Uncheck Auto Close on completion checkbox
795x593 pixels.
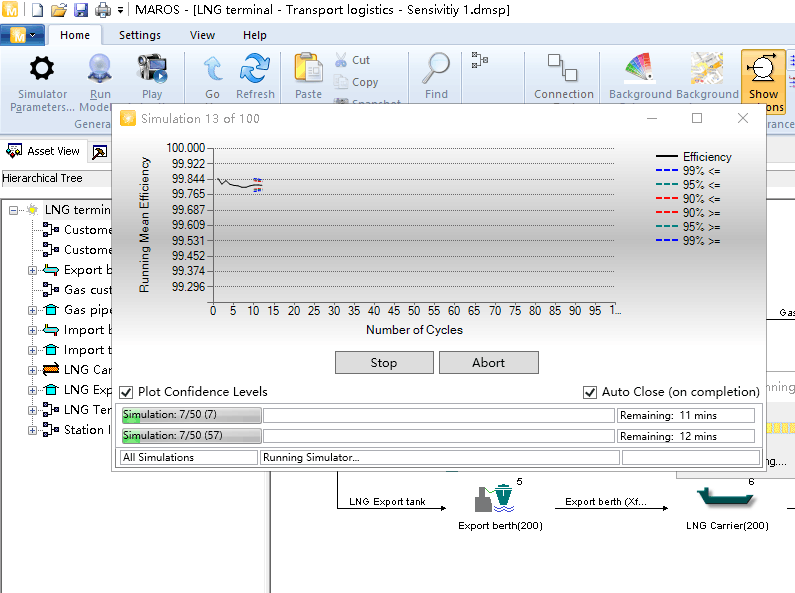[x=590, y=392]
